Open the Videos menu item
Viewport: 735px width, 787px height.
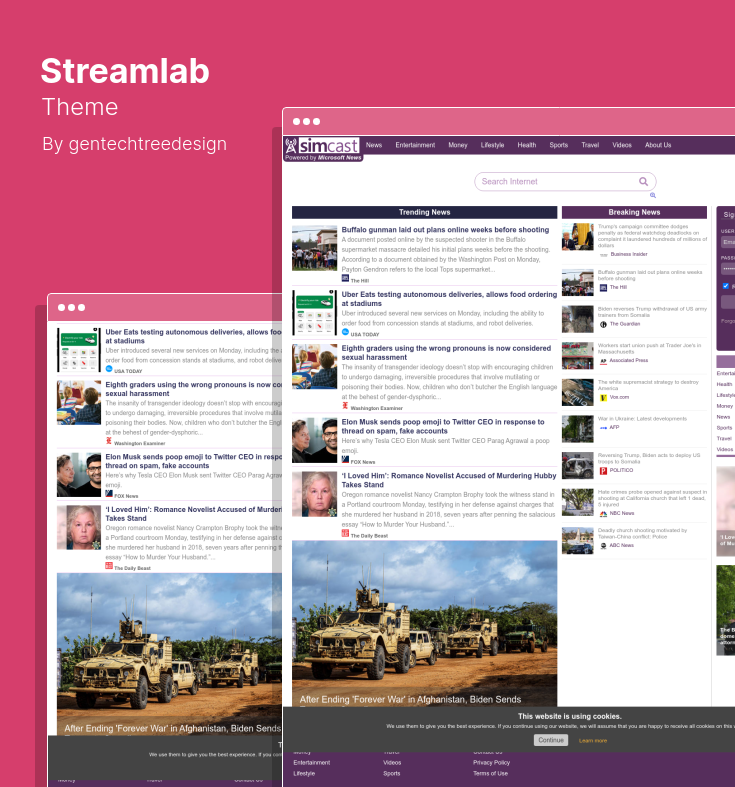(x=622, y=145)
